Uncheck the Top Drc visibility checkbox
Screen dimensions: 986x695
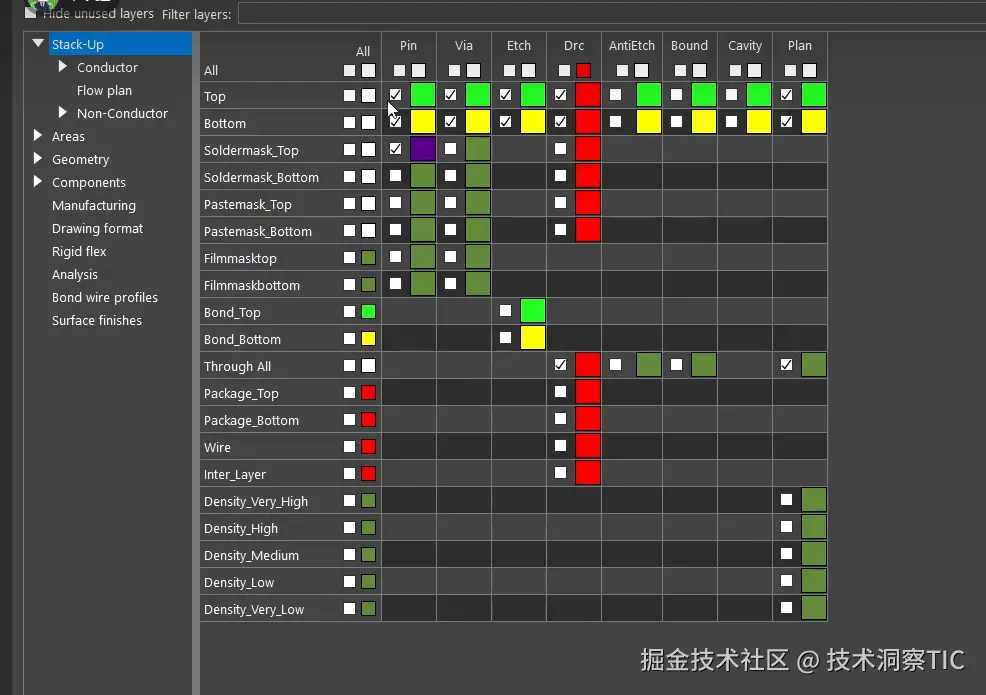coord(560,95)
